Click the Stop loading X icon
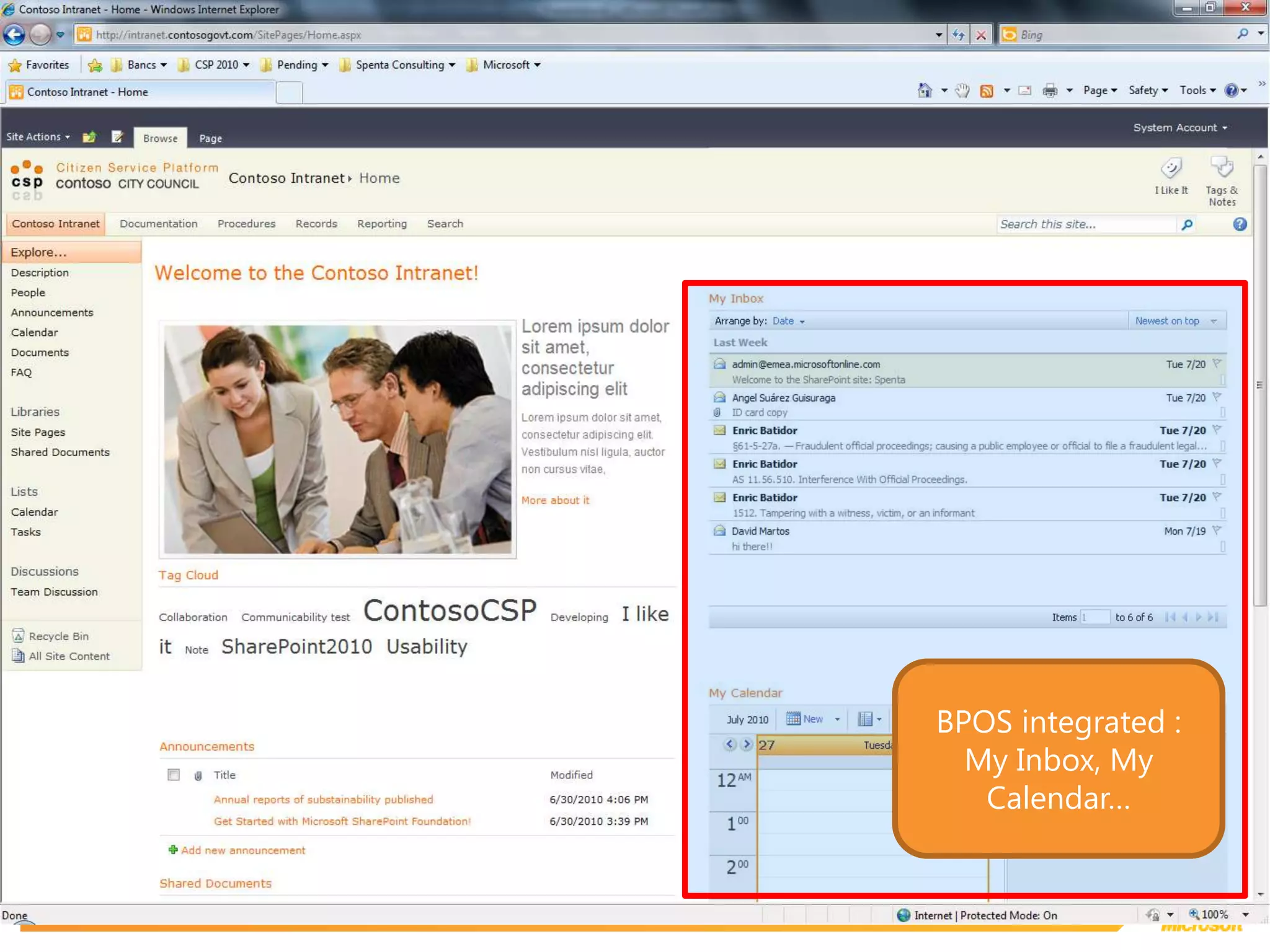 [981, 35]
